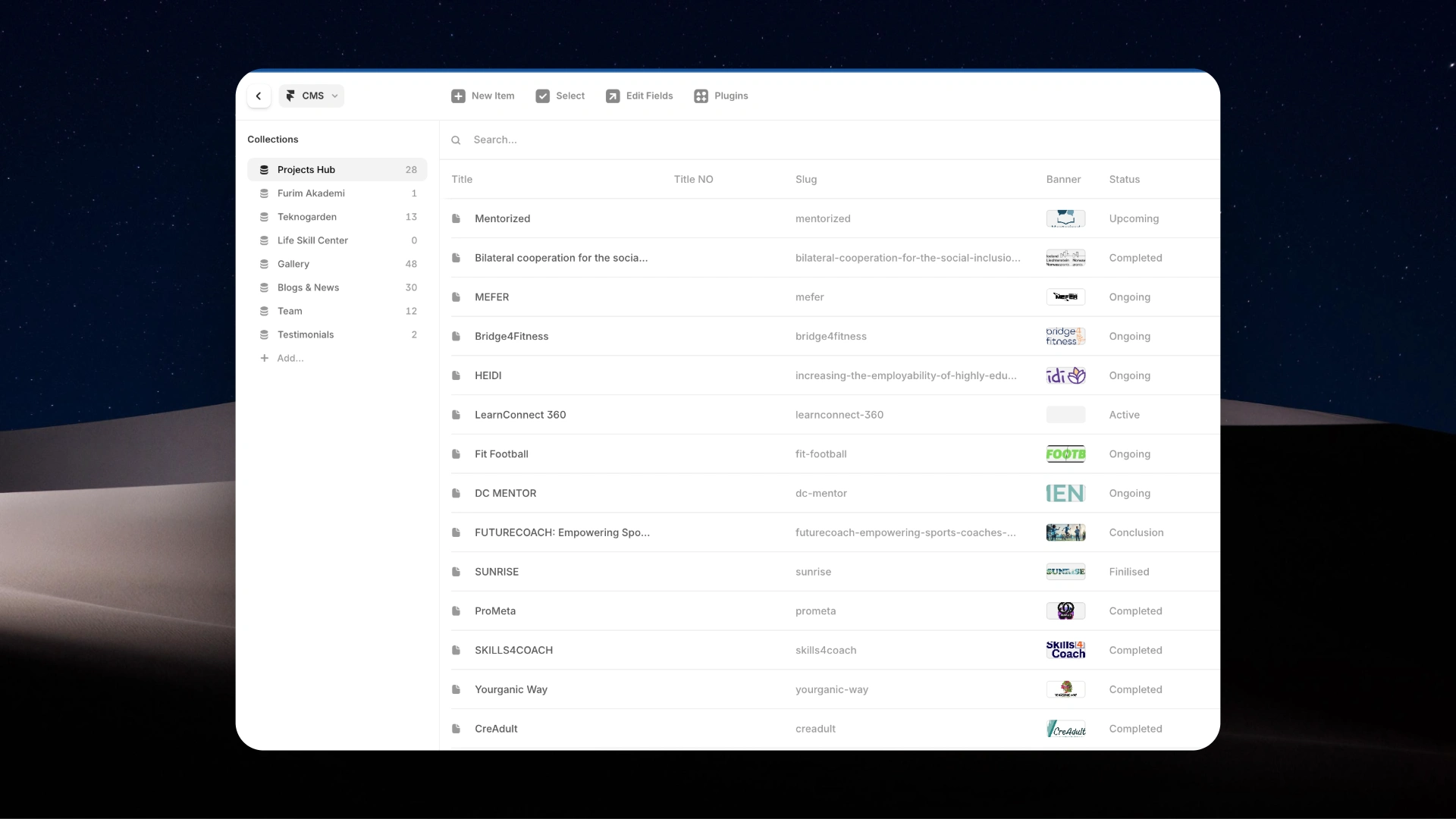Click the back arrow button
The image size is (1456, 819).
[259, 96]
